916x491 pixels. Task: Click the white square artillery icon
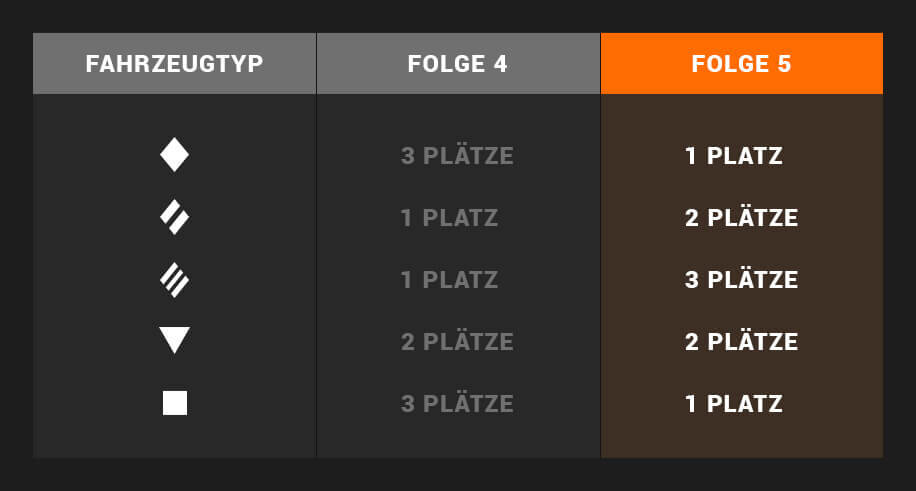pyautogui.click(x=175, y=403)
